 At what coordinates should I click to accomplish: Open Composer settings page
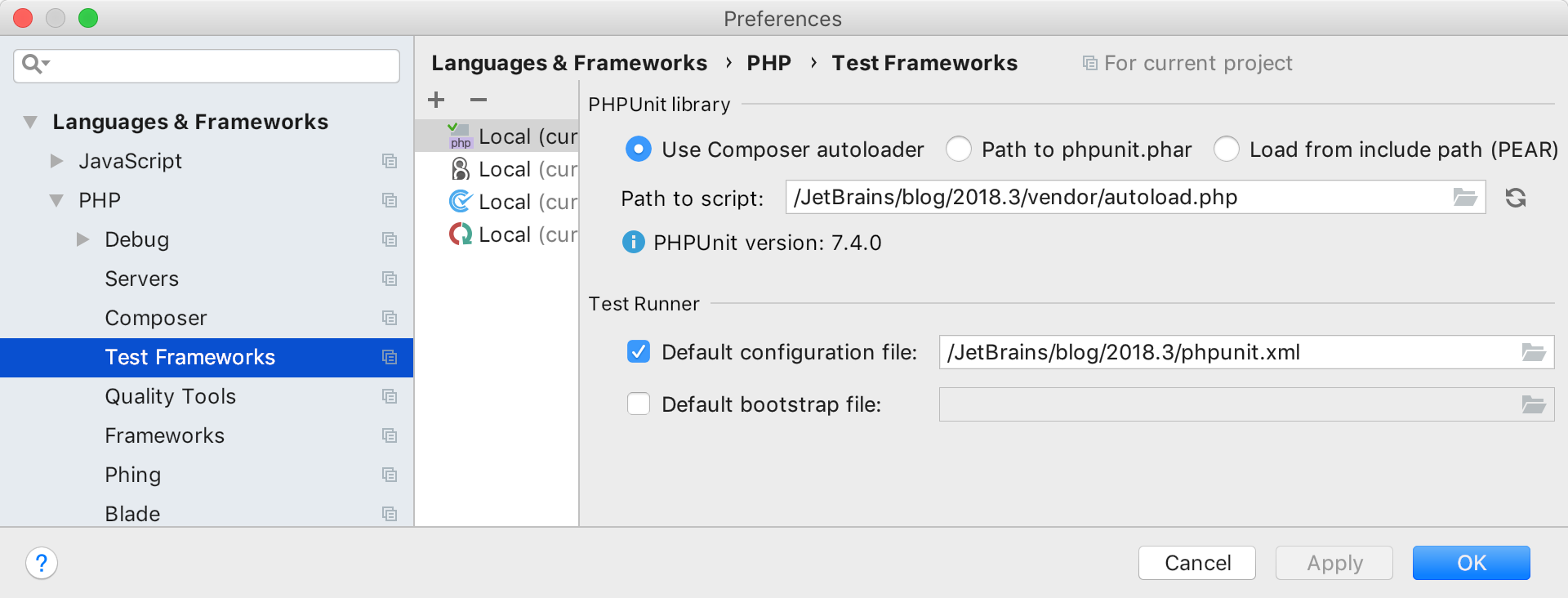pos(155,318)
